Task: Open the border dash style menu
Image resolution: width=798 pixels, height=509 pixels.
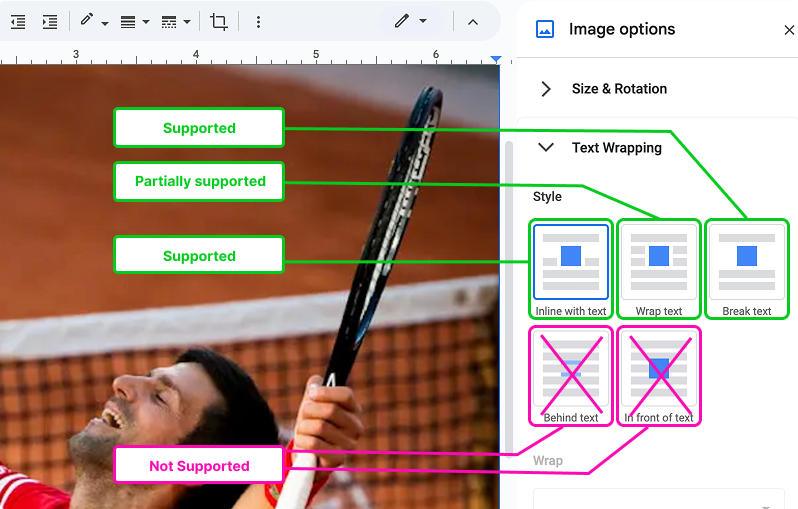Action: point(175,21)
